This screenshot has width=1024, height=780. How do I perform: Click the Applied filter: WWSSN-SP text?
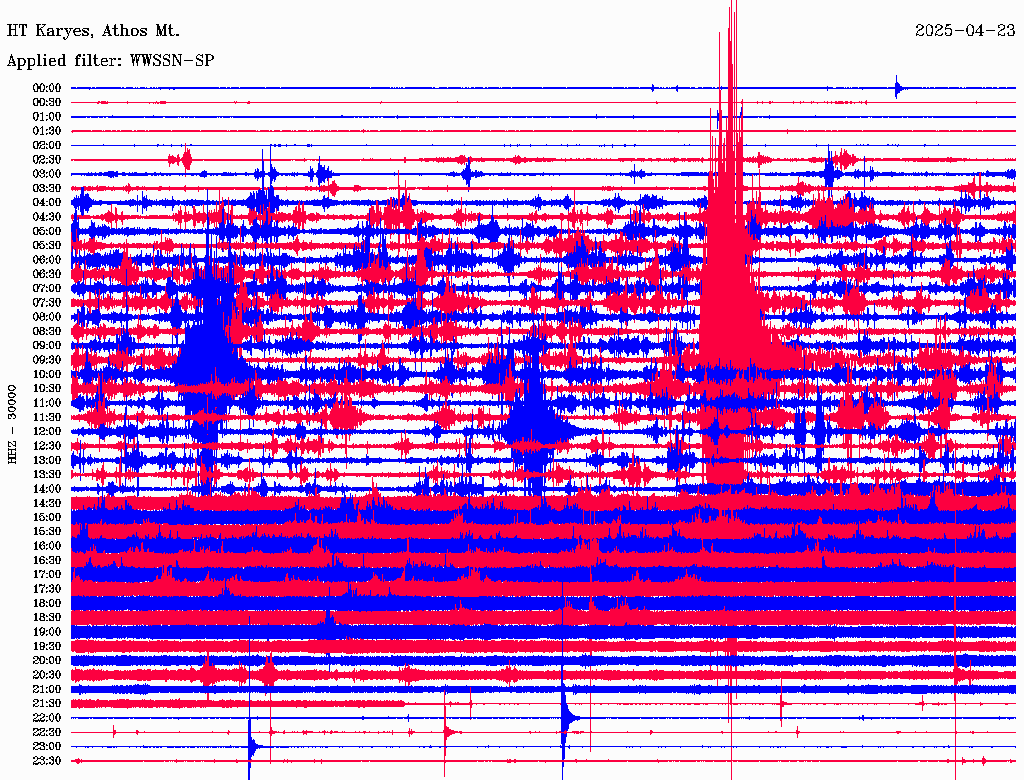(110, 60)
